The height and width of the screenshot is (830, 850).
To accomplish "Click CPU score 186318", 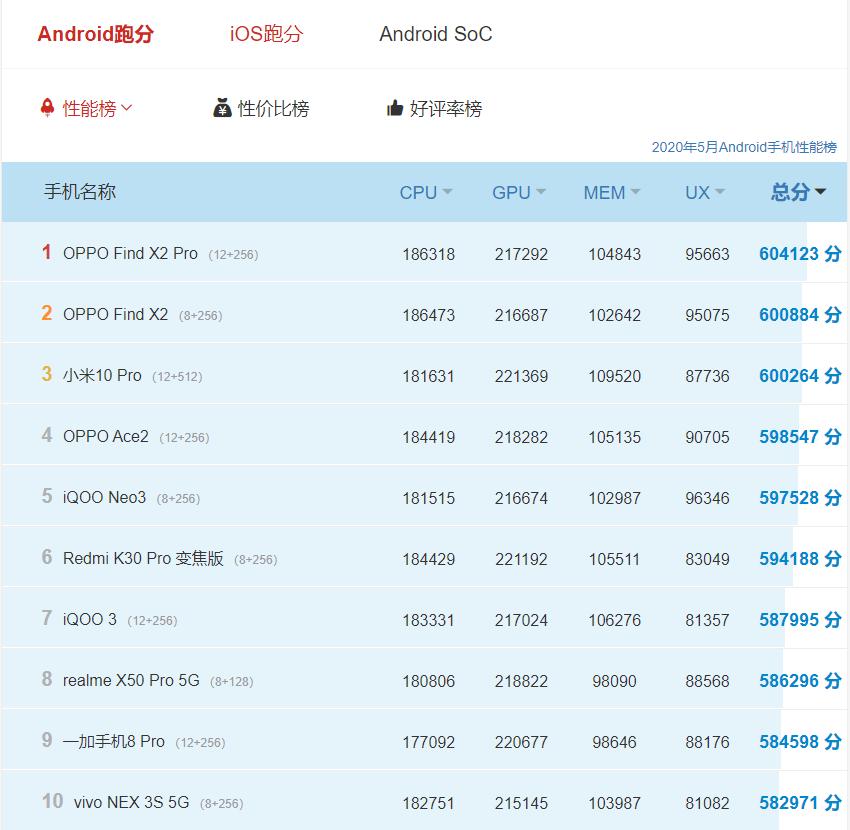I will click(428, 254).
